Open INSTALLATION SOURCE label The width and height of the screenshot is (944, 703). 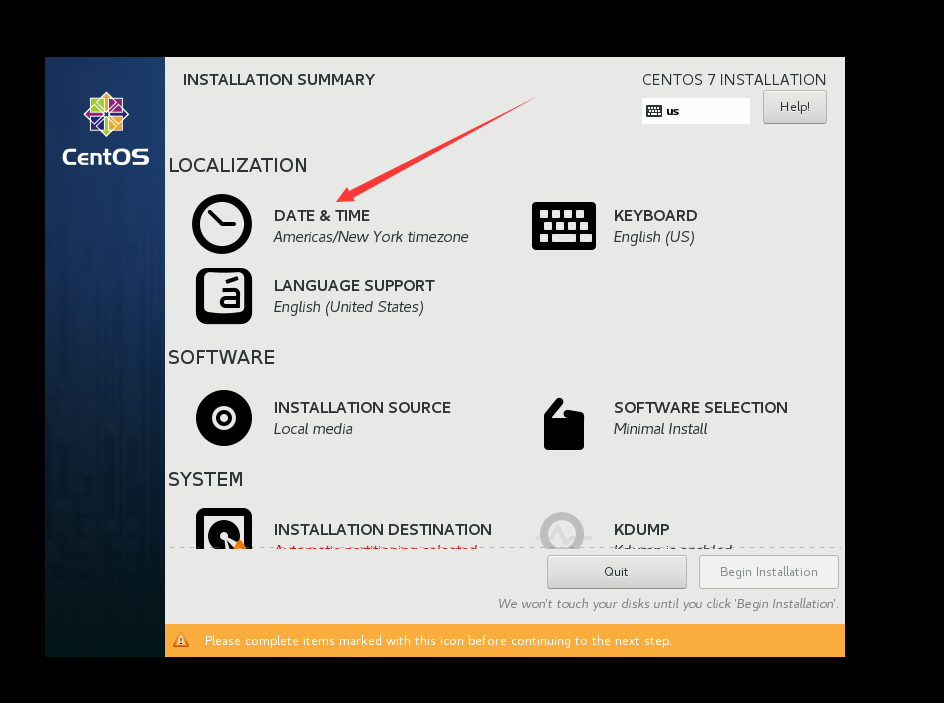click(x=362, y=407)
